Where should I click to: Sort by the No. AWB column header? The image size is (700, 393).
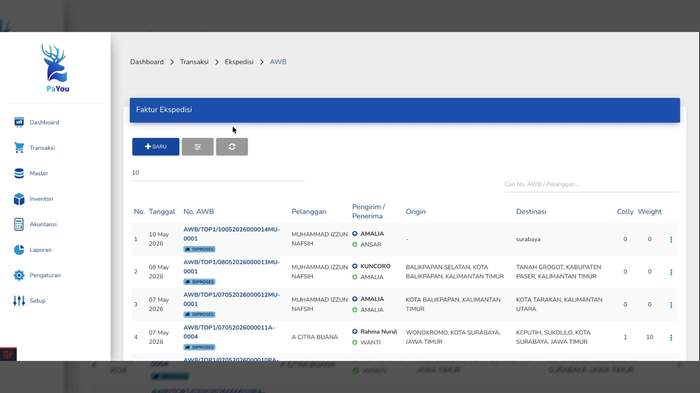(199, 212)
